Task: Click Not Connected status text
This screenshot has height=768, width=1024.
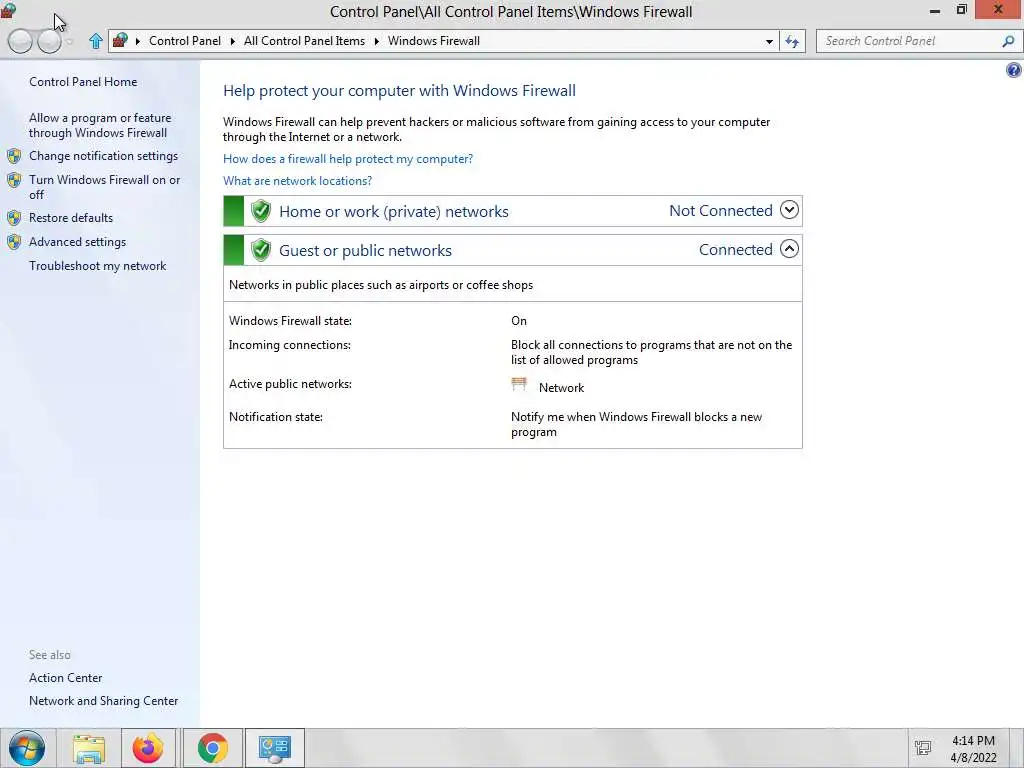Action: point(721,211)
